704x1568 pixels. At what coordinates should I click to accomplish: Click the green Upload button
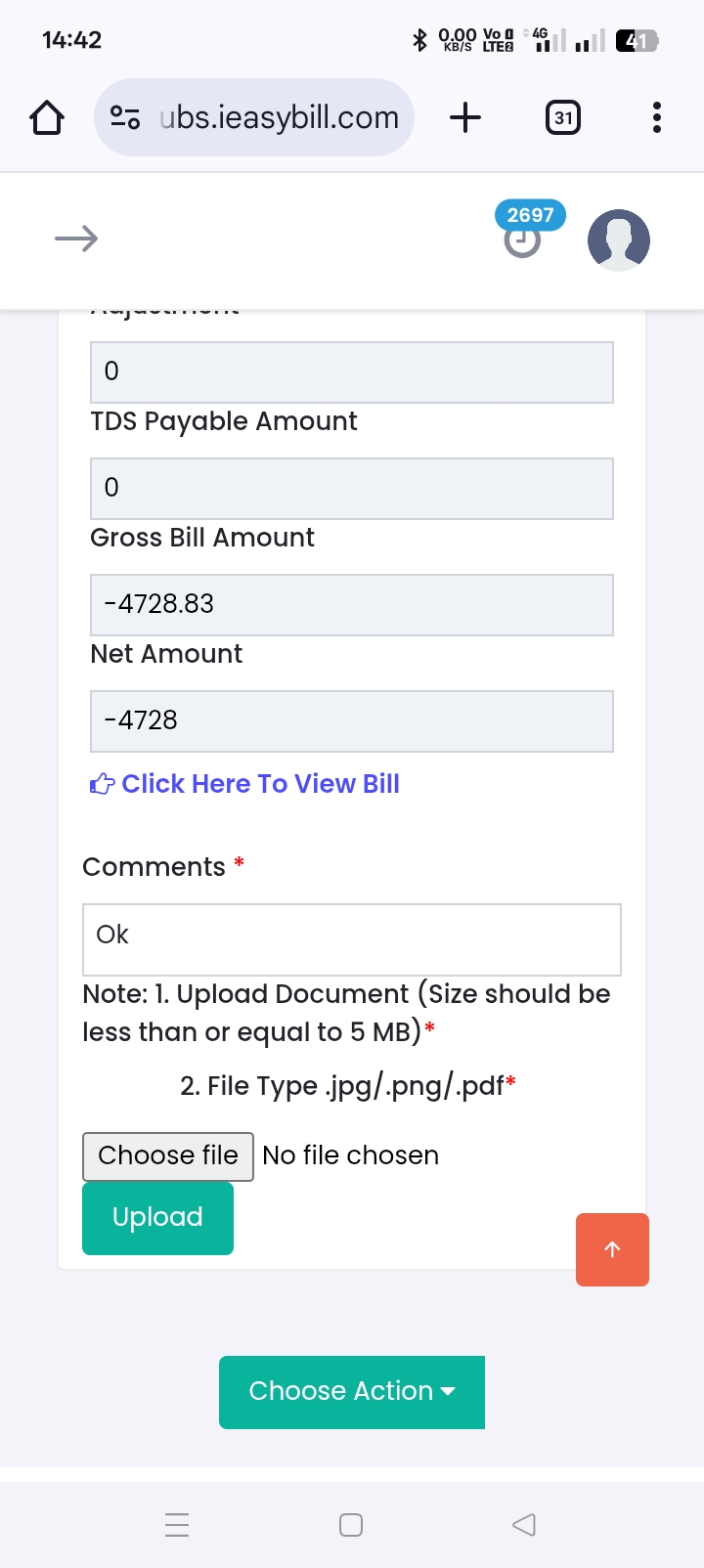click(x=157, y=1218)
